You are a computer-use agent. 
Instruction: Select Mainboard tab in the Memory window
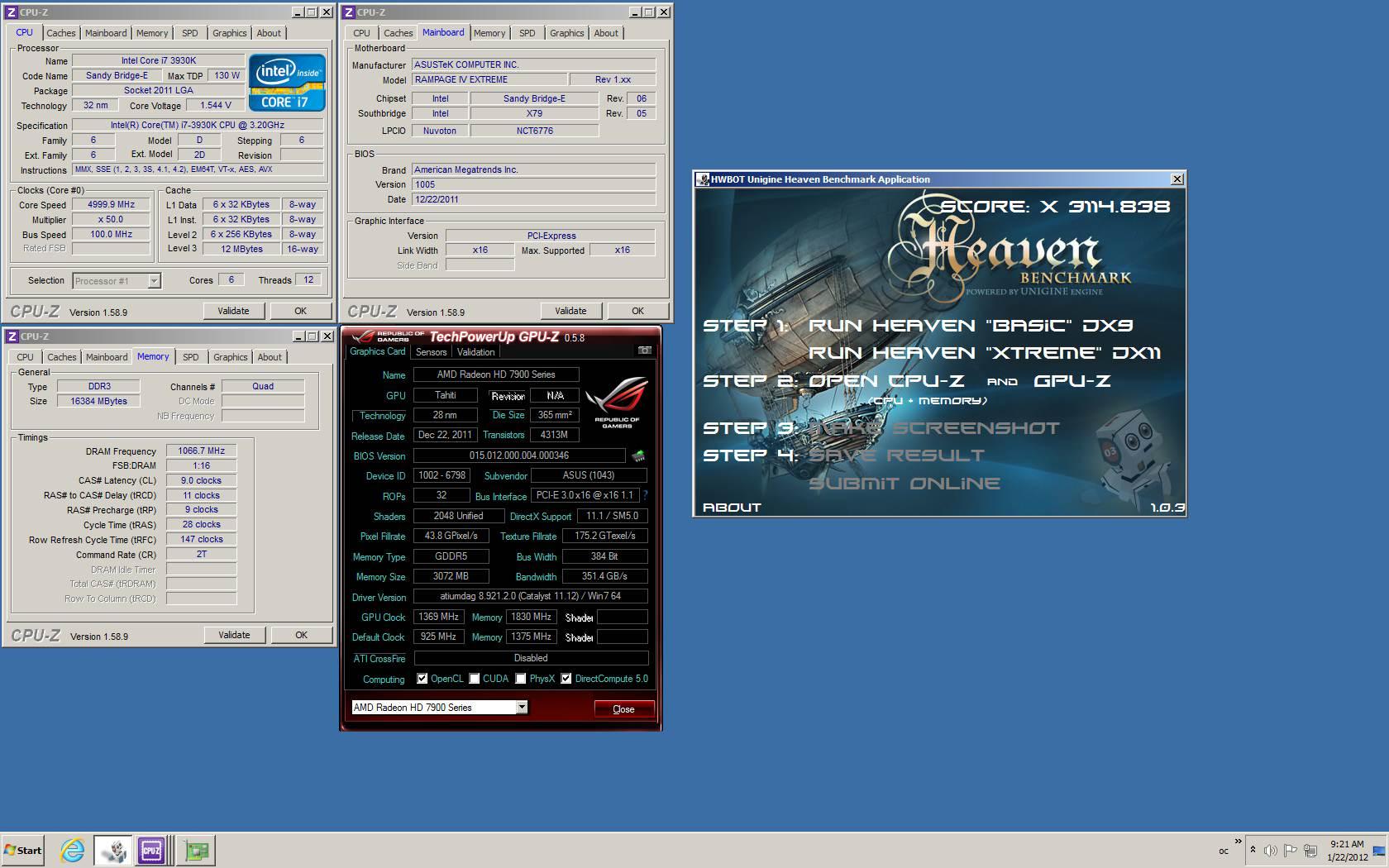pyautogui.click(x=107, y=357)
